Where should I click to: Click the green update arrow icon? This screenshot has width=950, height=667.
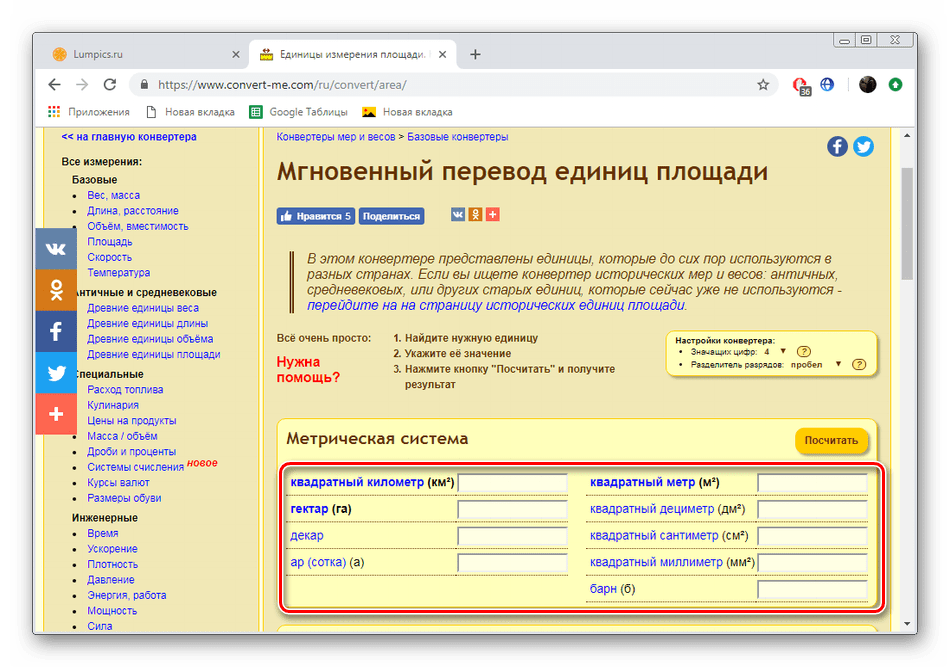pyautogui.click(x=895, y=85)
